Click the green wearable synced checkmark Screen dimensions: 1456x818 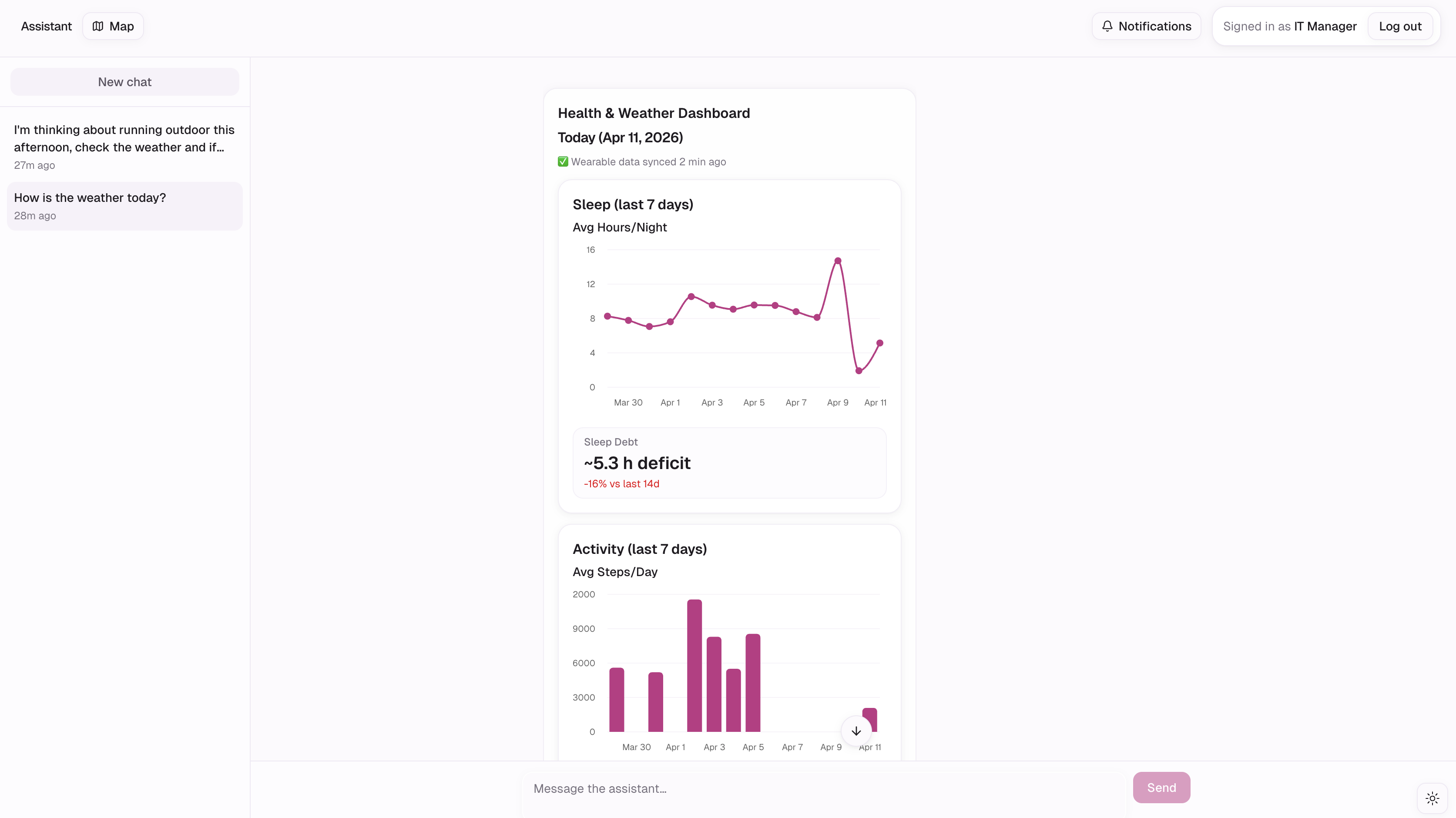[562, 162]
